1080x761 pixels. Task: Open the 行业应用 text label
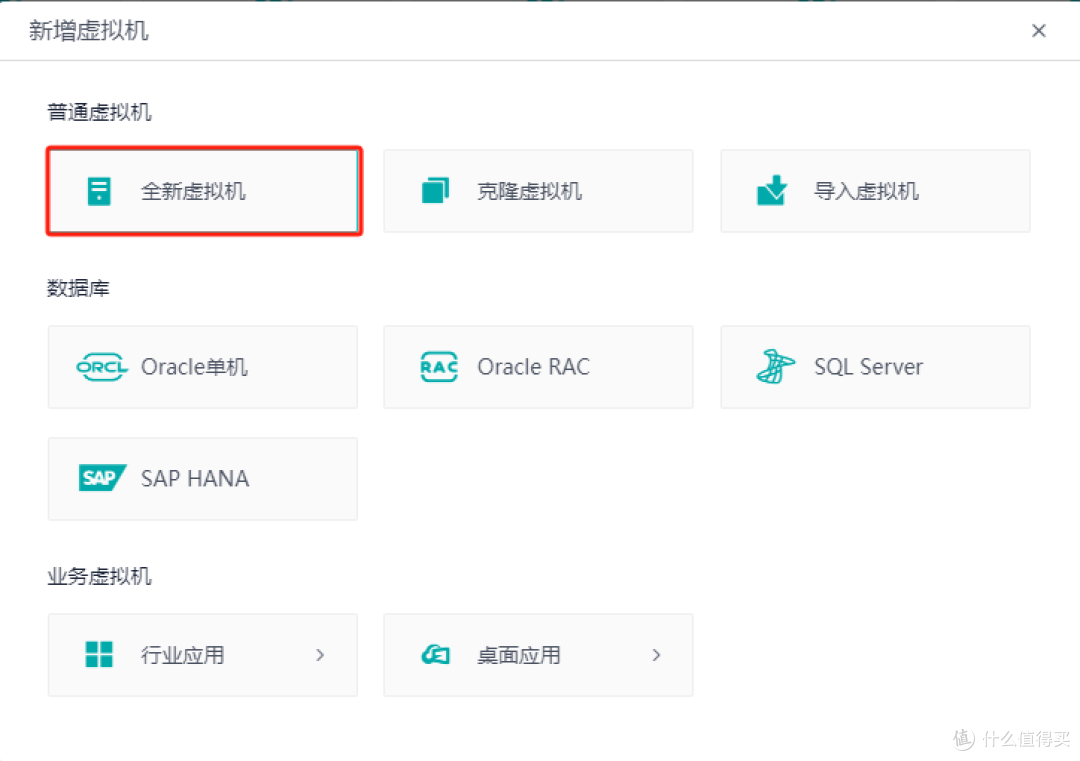183,655
